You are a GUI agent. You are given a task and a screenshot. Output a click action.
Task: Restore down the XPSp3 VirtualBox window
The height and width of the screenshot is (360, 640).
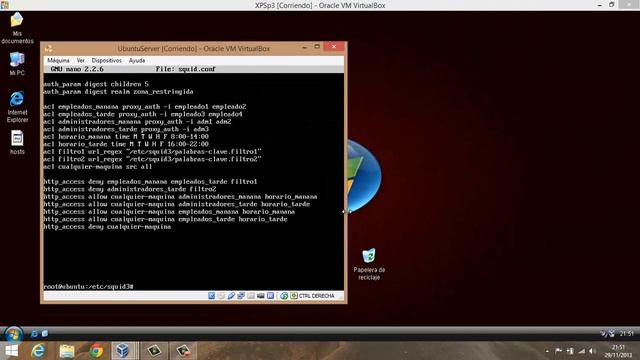[x=611, y=5]
